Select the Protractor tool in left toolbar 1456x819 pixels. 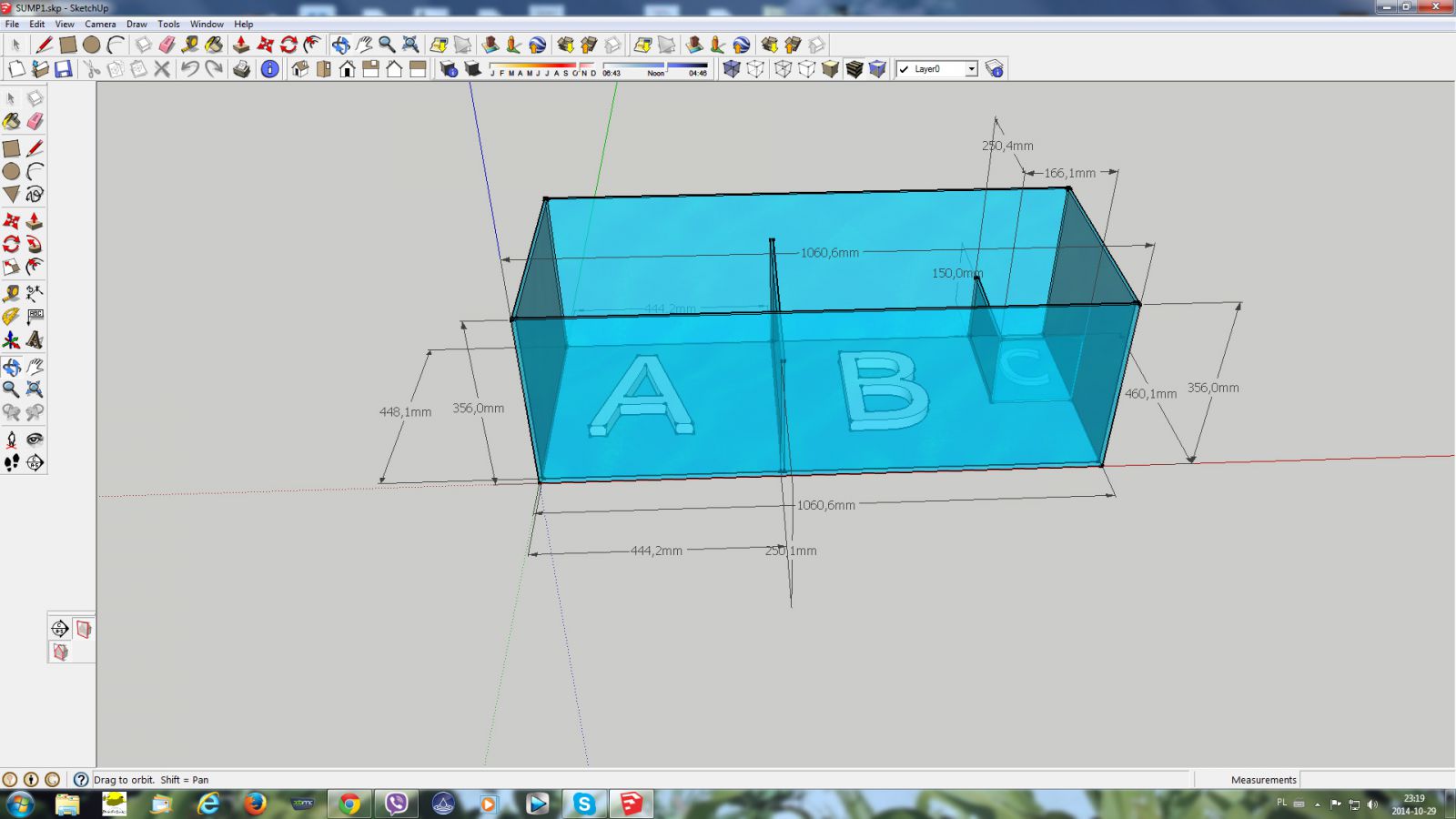tap(11, 317)
